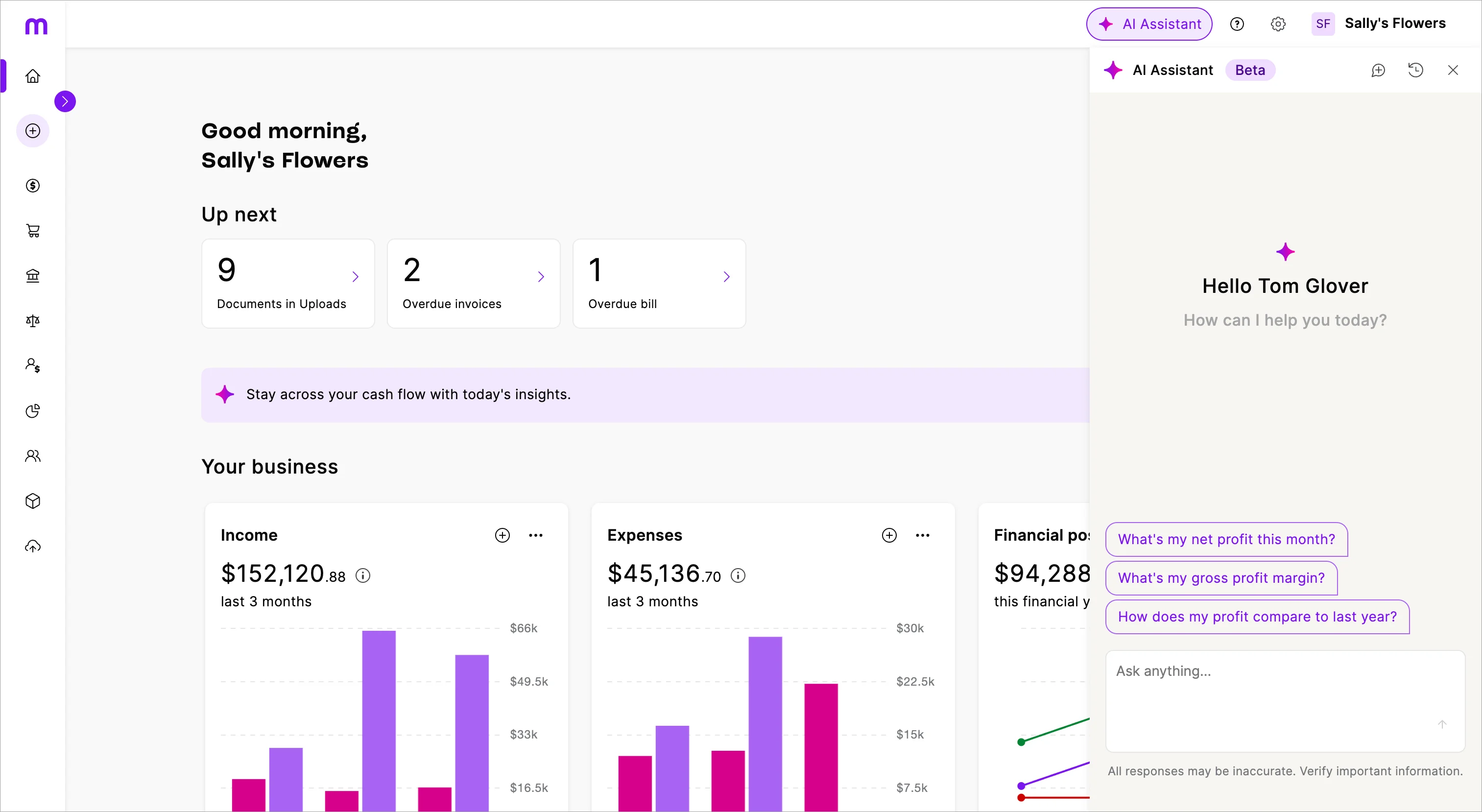Open the Purchases cart icon in sidebar

(x=33, y=230)
